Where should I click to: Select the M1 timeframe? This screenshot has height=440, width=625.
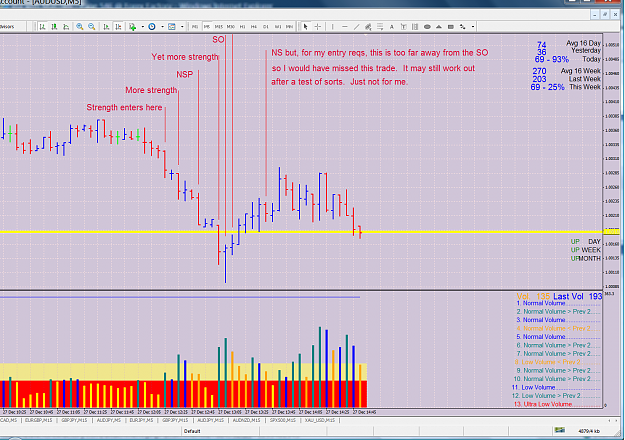coord(195,27)
